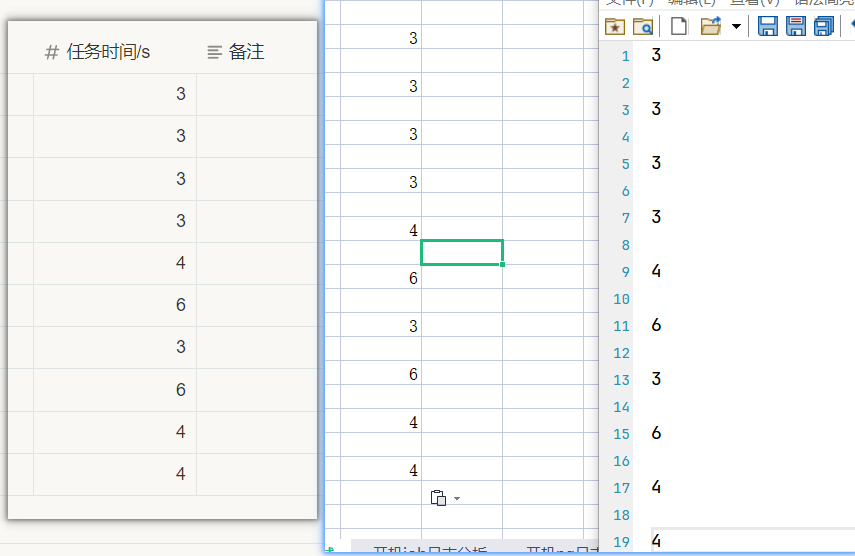Click line number 14 in editor gutter
This screenshot has height=556, width=855.
pos(622,407)
